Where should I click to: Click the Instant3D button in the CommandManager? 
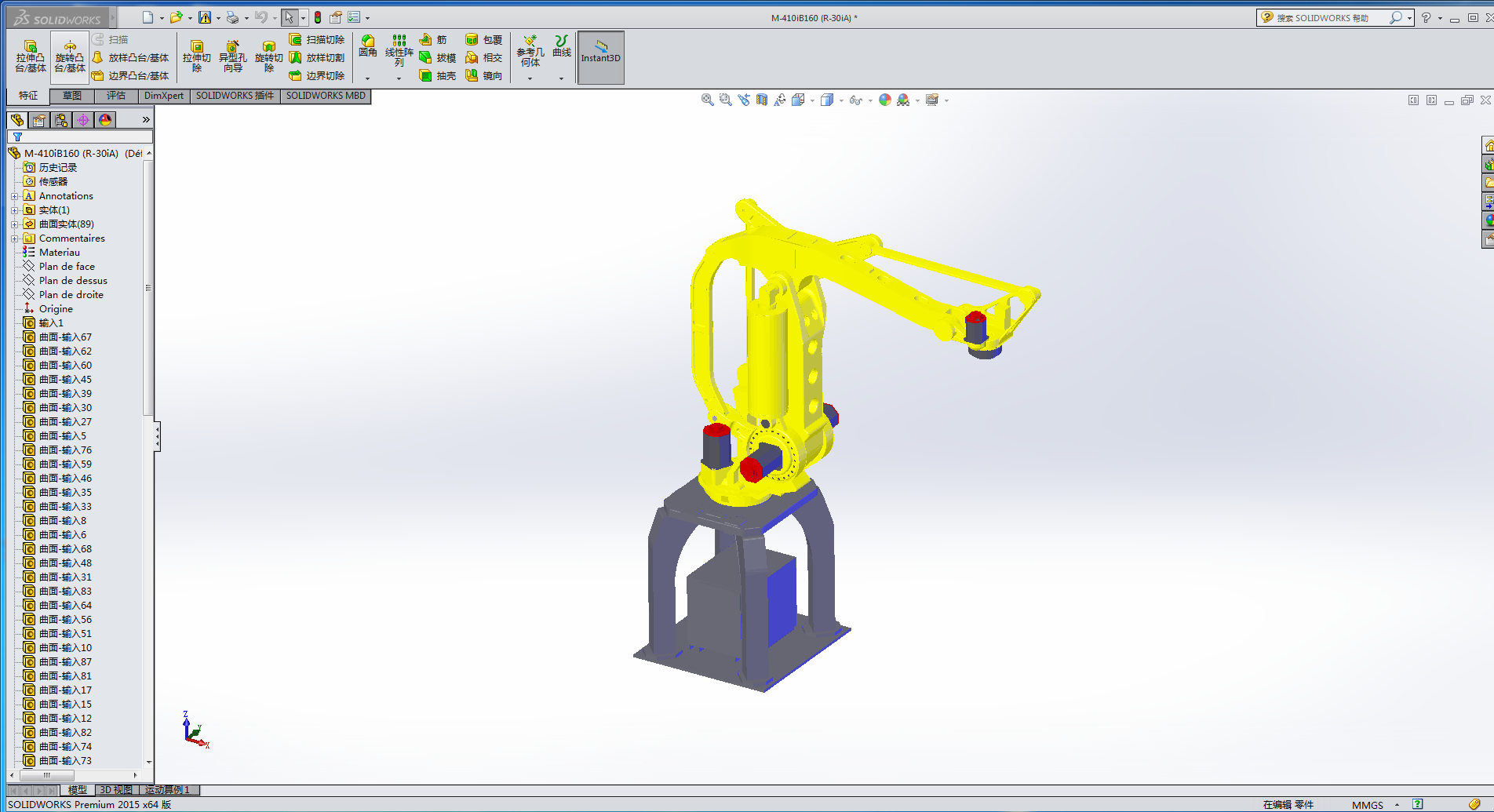[x=600, y=56]
